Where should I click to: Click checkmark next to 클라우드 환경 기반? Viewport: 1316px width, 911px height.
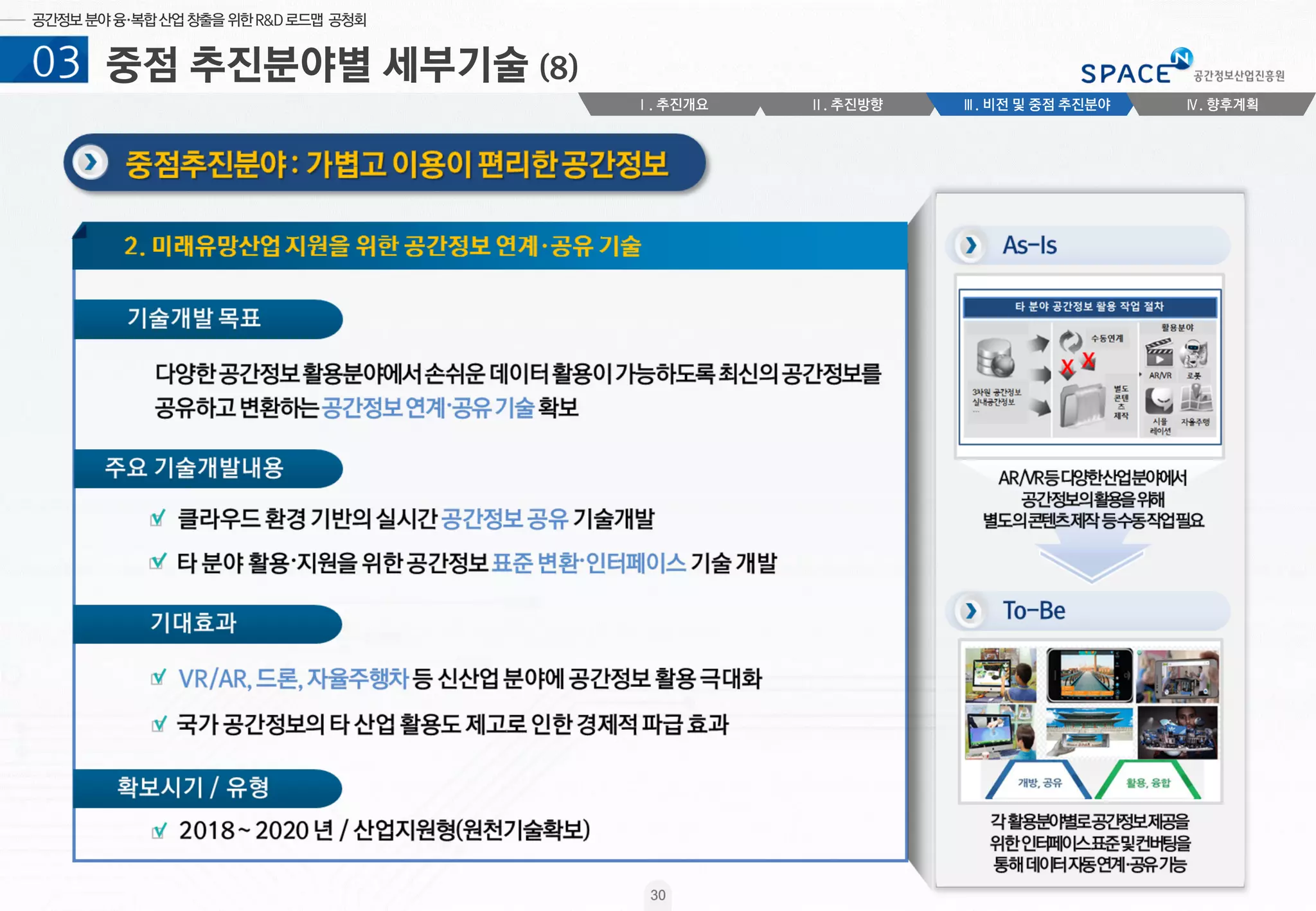click(x=157, y=517)
